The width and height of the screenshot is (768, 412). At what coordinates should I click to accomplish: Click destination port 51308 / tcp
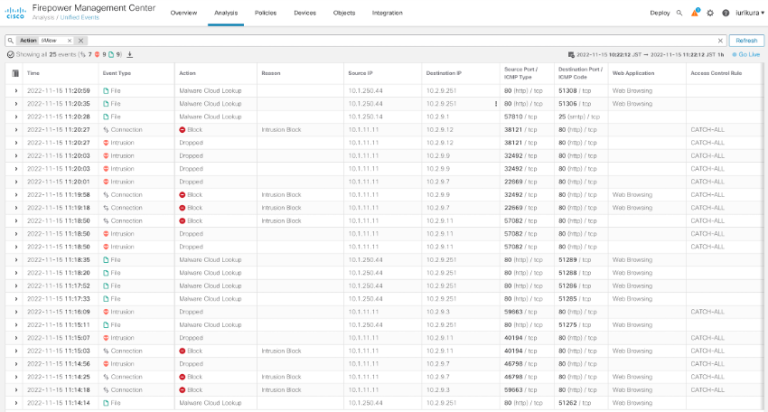[575, 91]
